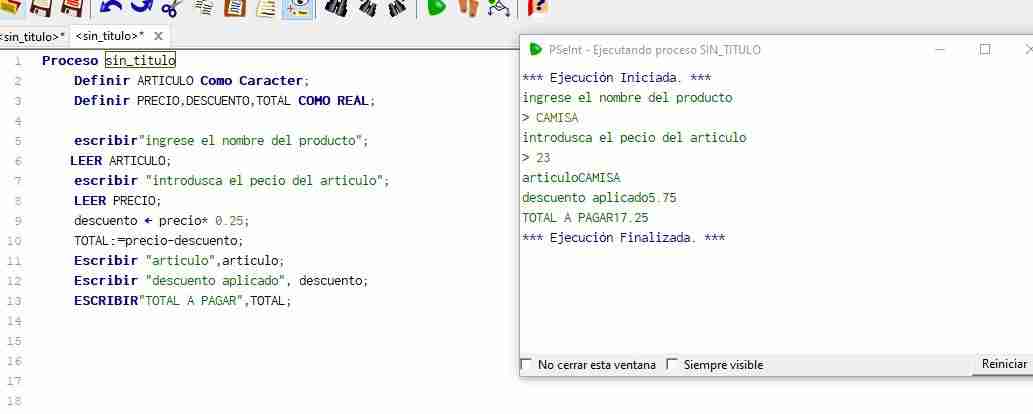Click line number 4 in the gutter
1033x414 pixels.
[x=18, y=121]
